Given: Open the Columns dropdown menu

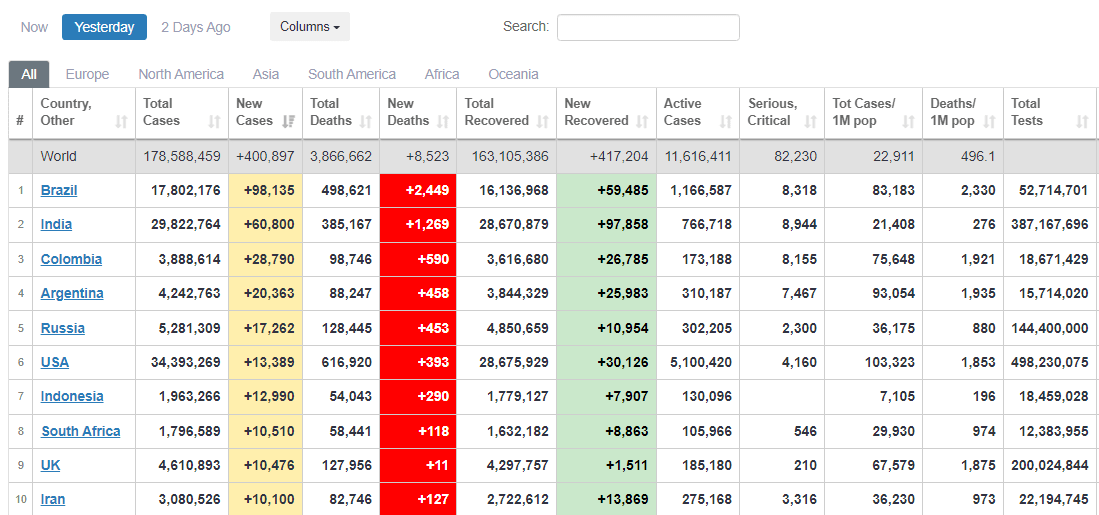Looking at the screenshot, I should tap(309, 27).
